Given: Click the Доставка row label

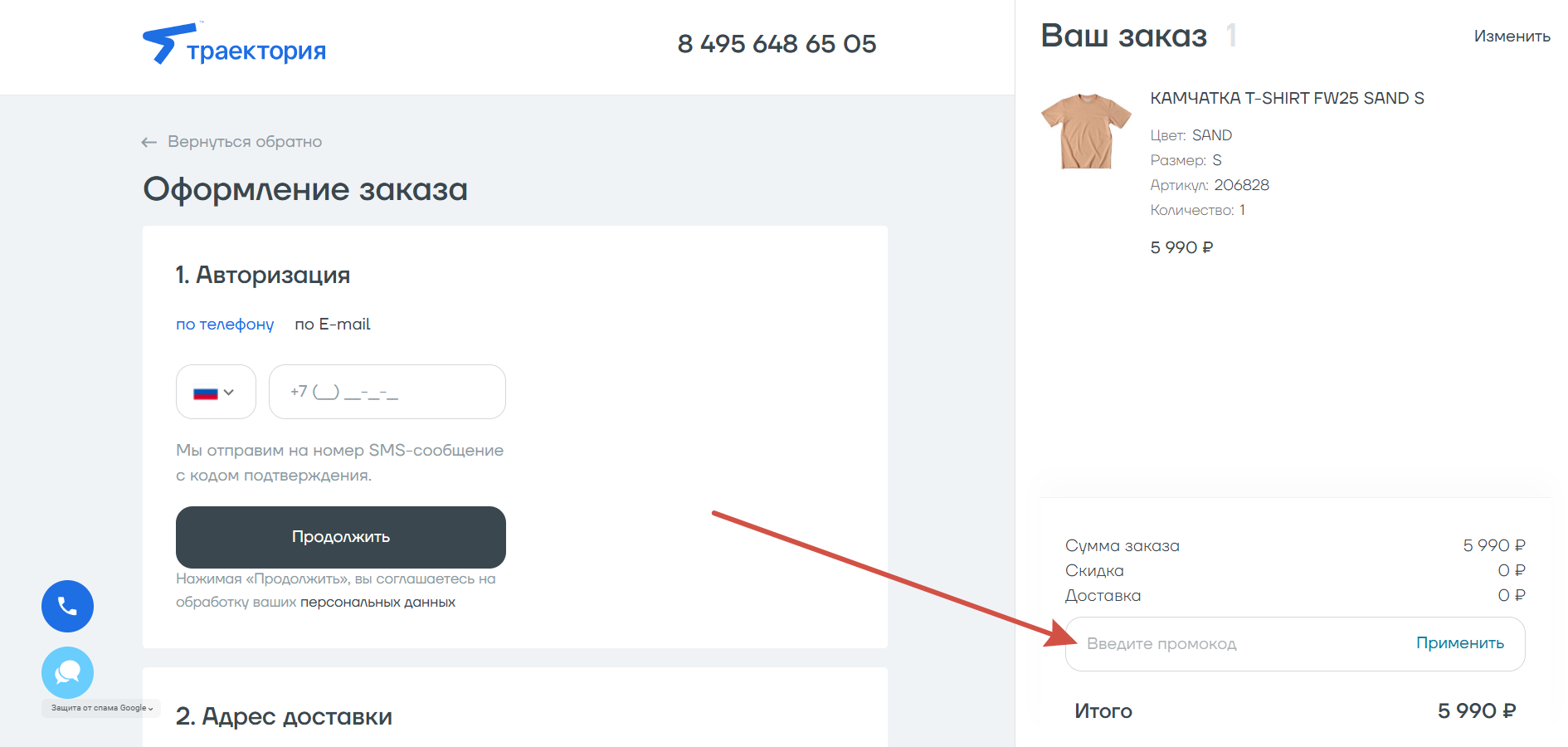Looking at the screenshot, I should point(1103,596).
